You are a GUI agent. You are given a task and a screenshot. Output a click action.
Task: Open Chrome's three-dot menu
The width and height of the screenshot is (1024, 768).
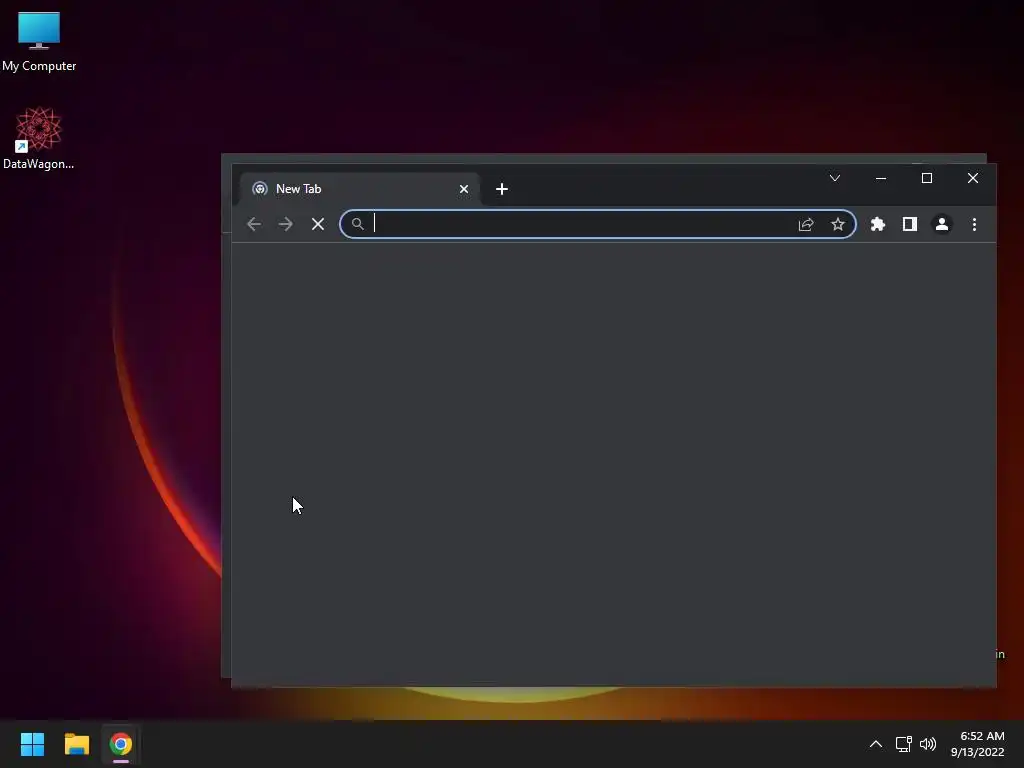pos(974,224)
